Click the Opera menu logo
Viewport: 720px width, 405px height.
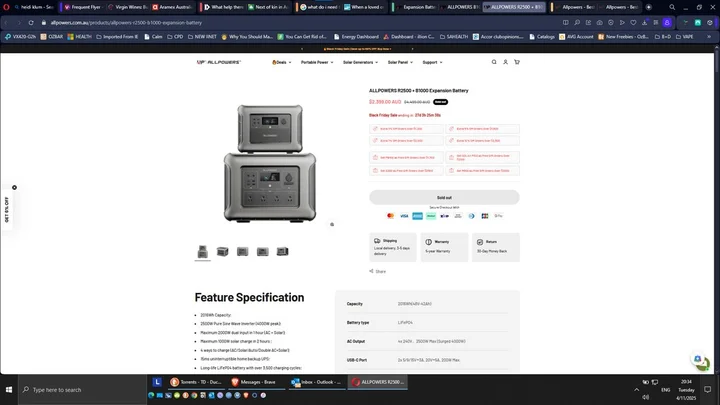6,7
